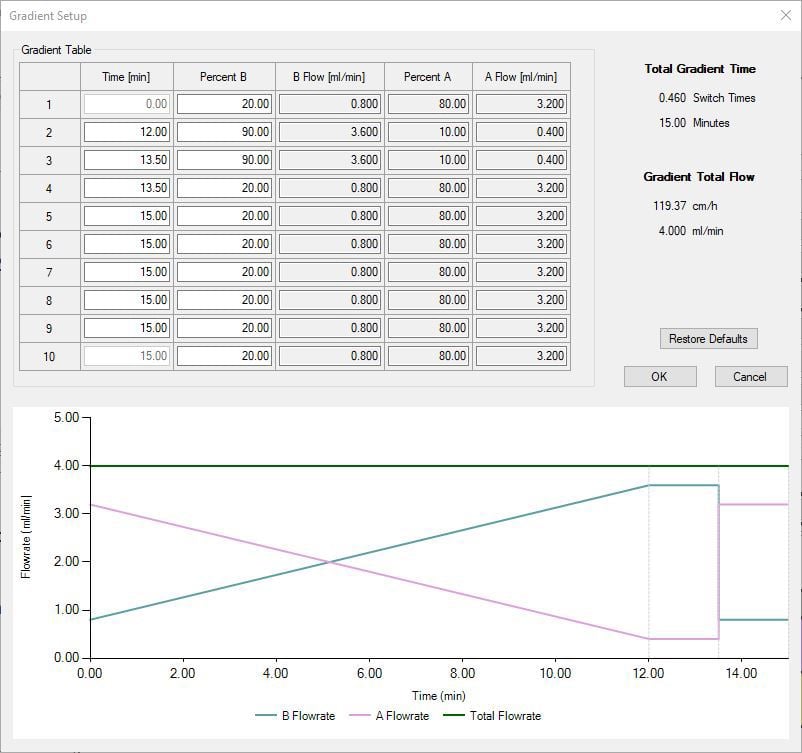Edit Time field in row 5

pos(127,216)
